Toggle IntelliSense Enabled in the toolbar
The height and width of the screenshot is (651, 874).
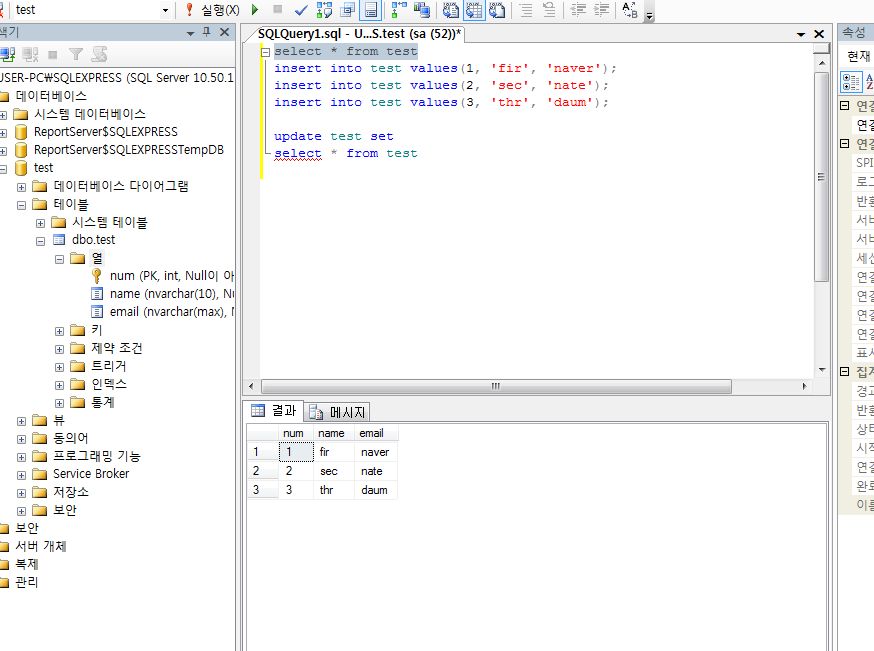pyautogui.click(x=371, y=9)
